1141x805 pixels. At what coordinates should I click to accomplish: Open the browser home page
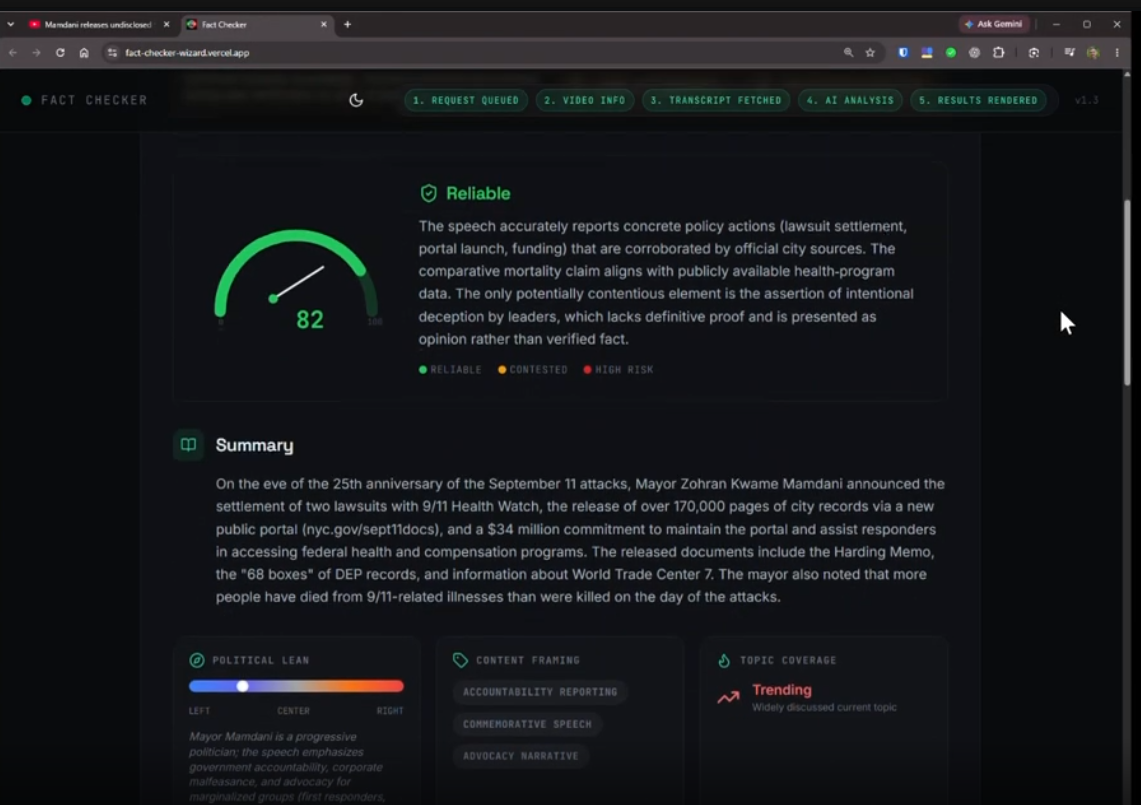pyautogui.click(x=84, y=52)
